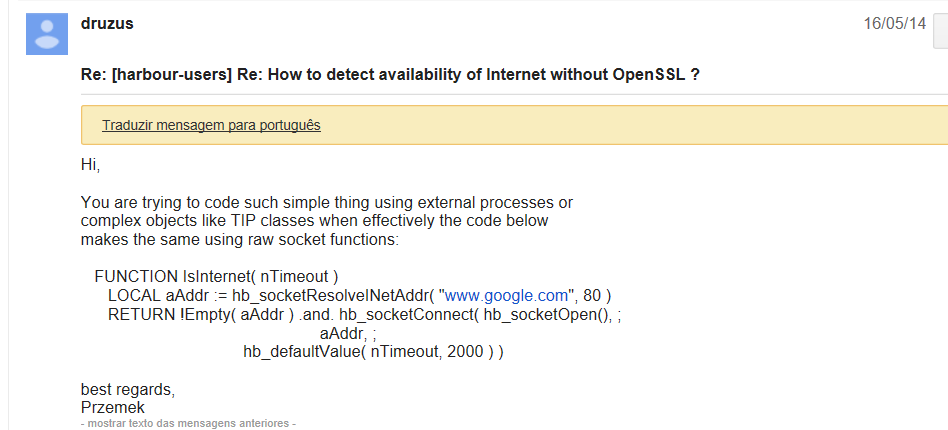Click the druzus profile avatar icon
948x430 pixels.
[47, 34]
